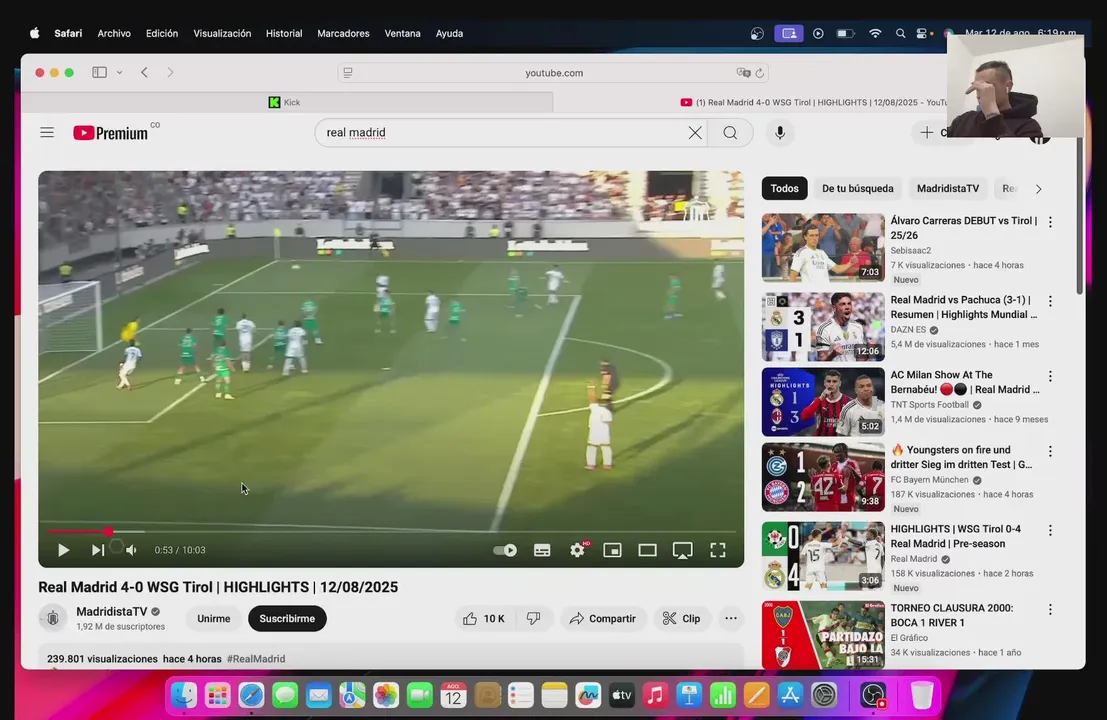The height and width of the screenshot is (720, 1107).
Task: Expand Safari sidebar tab group dropdown arrow
Action: [119, 72]
